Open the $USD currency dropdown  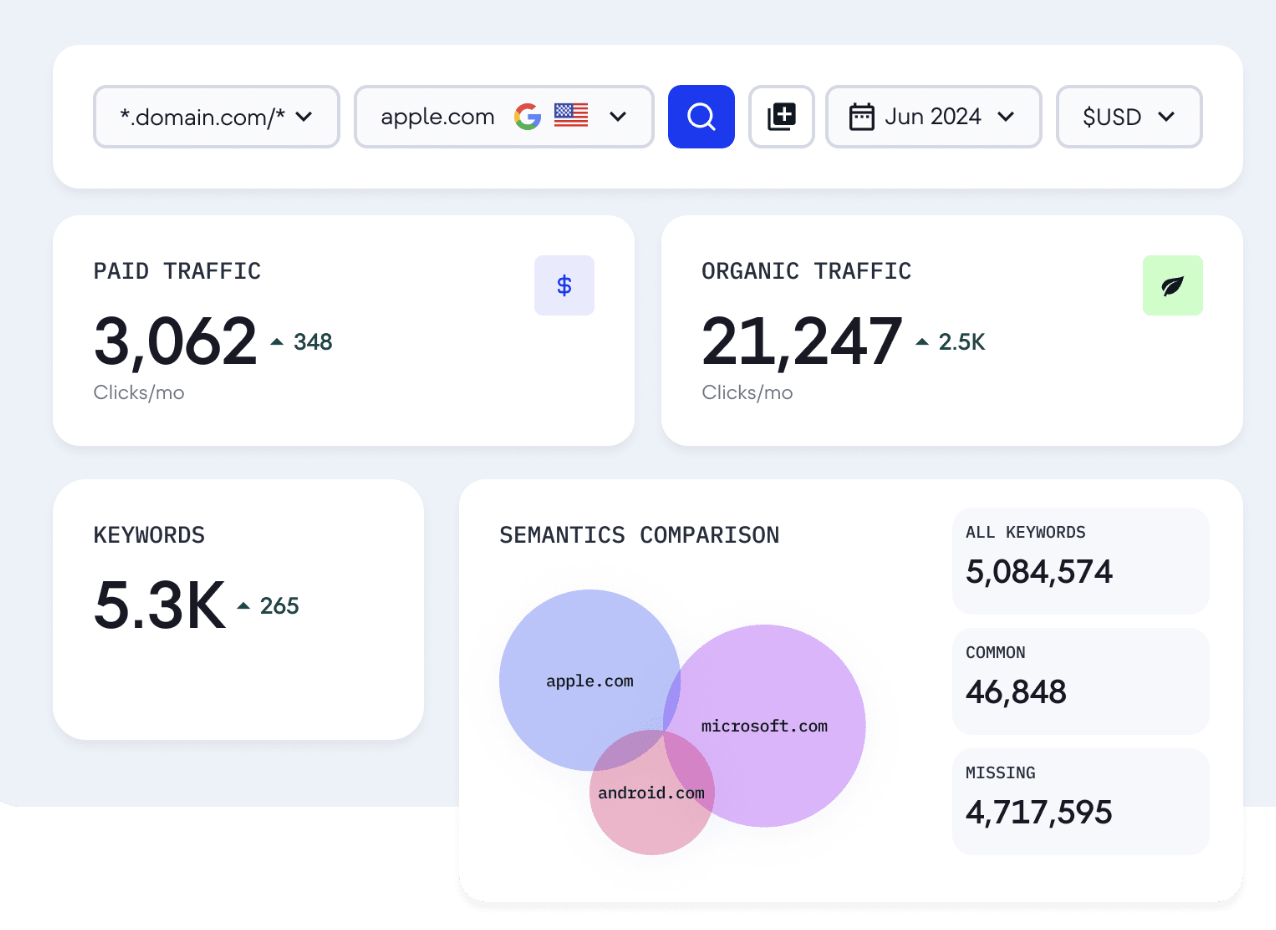click(x=1129, y=117)
